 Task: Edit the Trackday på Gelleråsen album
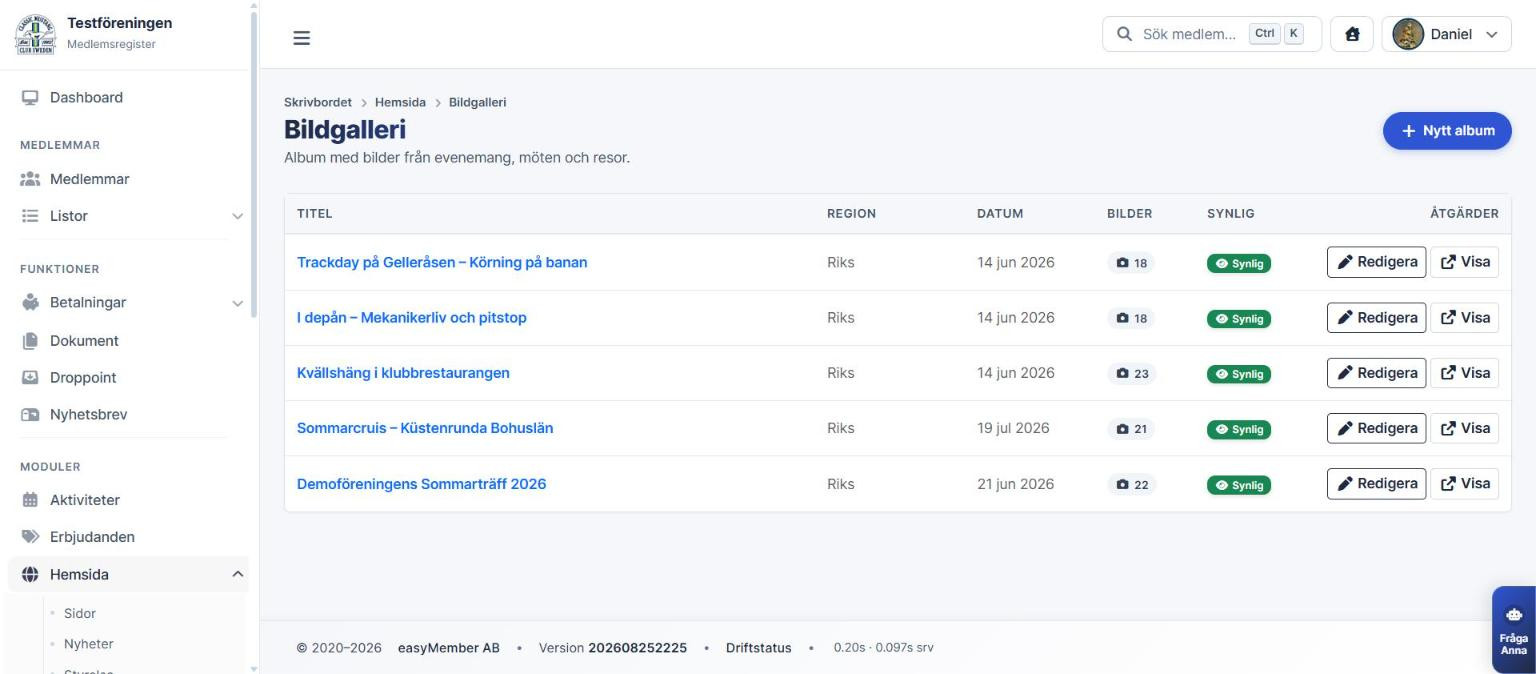tap(1376, 263)
